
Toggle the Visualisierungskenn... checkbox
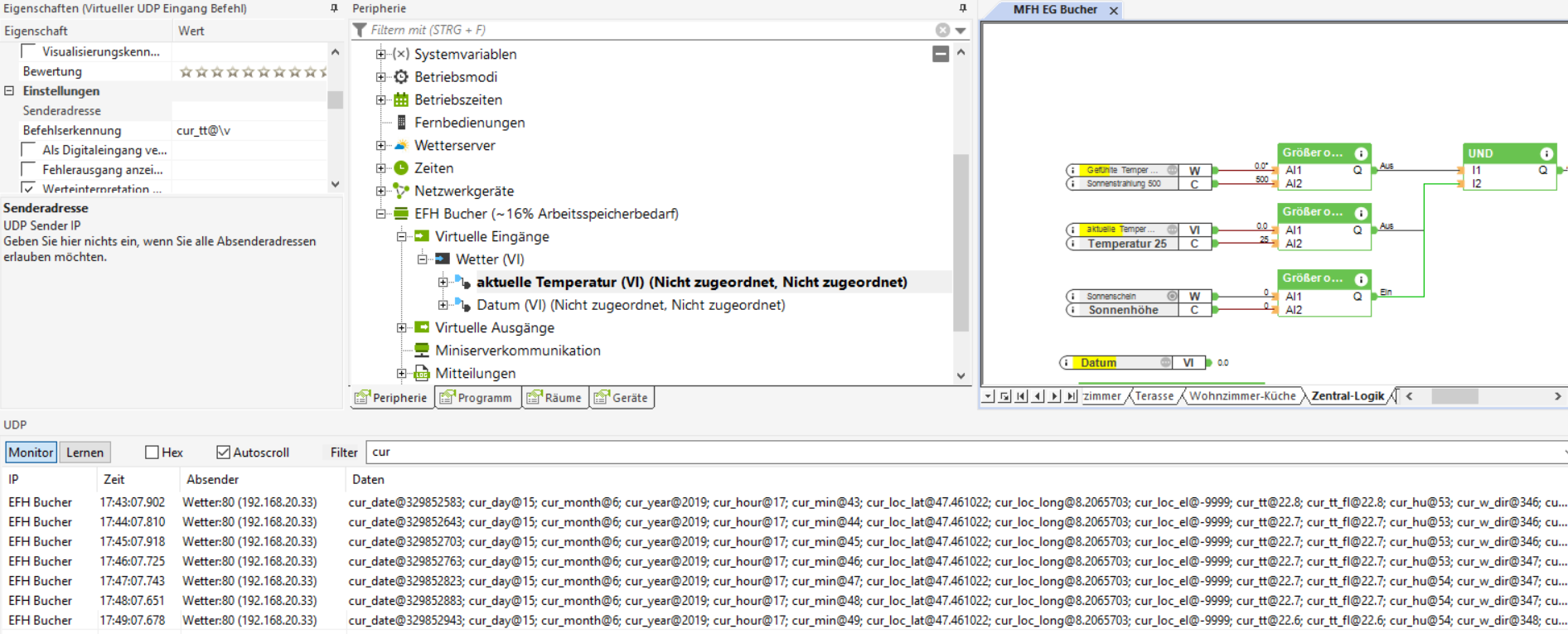pyautogui.click(x=28, y=51)
